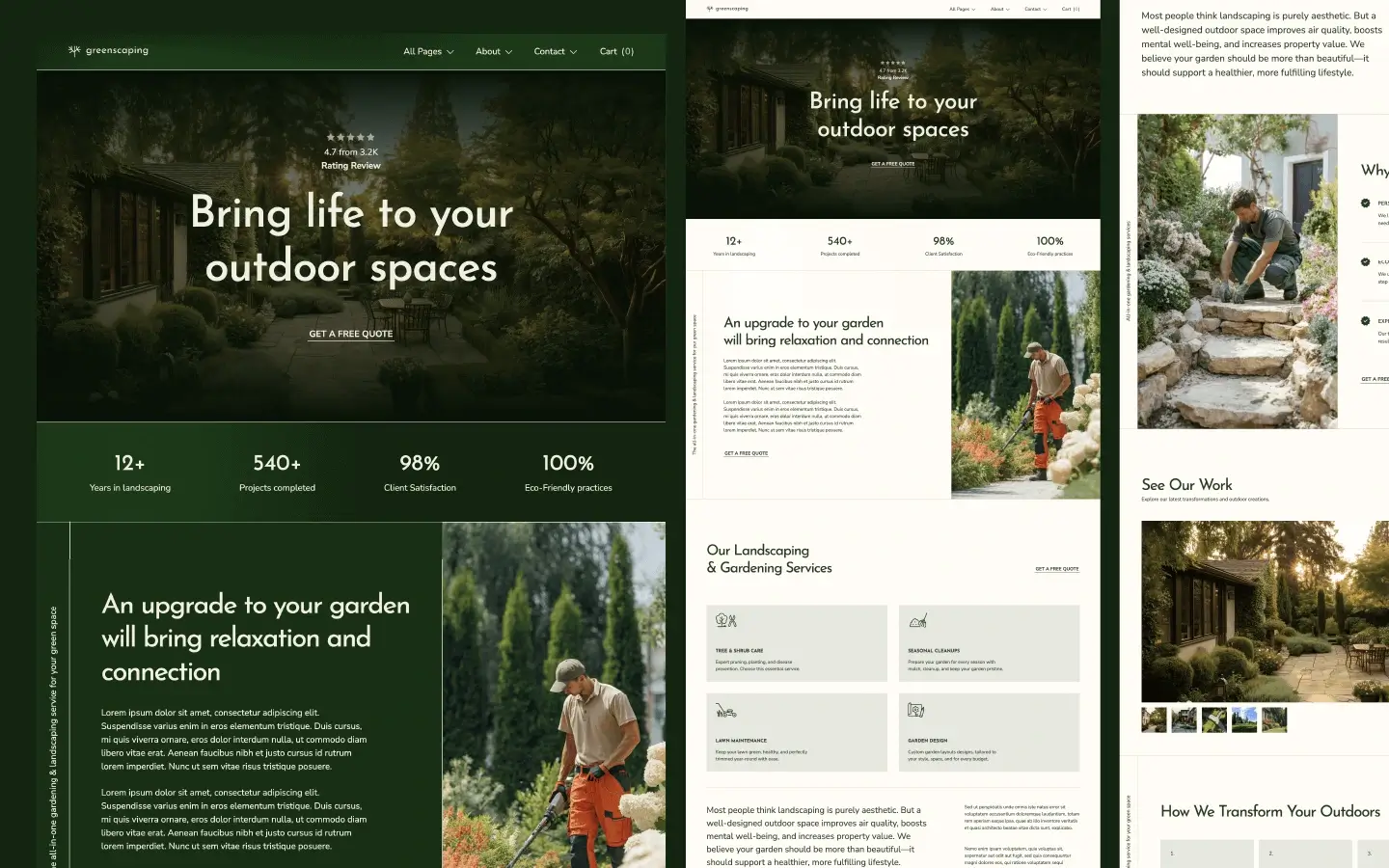1389x868 pixels.
Task: Click dark panel heading 'An upgrade to your garden'
Action: coord(256,606)
